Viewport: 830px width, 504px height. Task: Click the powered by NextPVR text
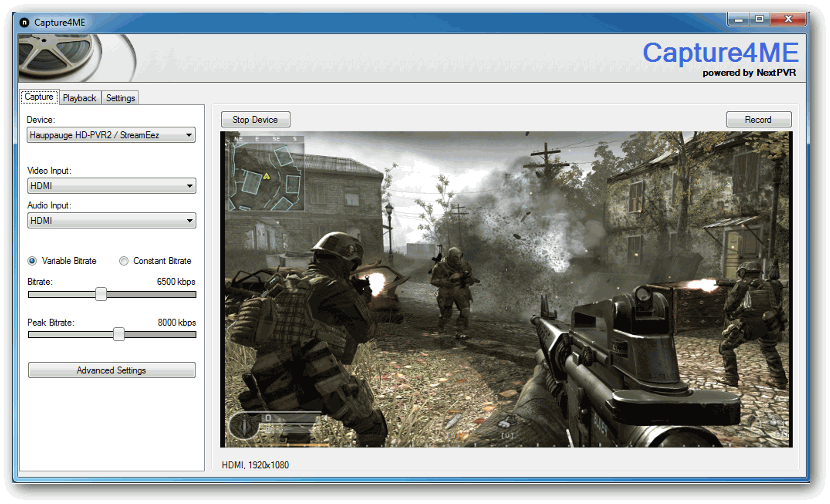pos(749,73)
